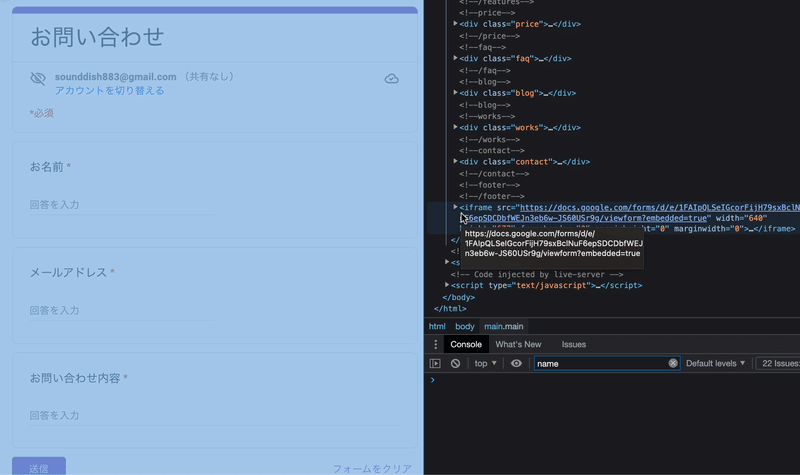Expand the div class="price" node
This screenshot has width=800, height=475.
coord(455,23)
